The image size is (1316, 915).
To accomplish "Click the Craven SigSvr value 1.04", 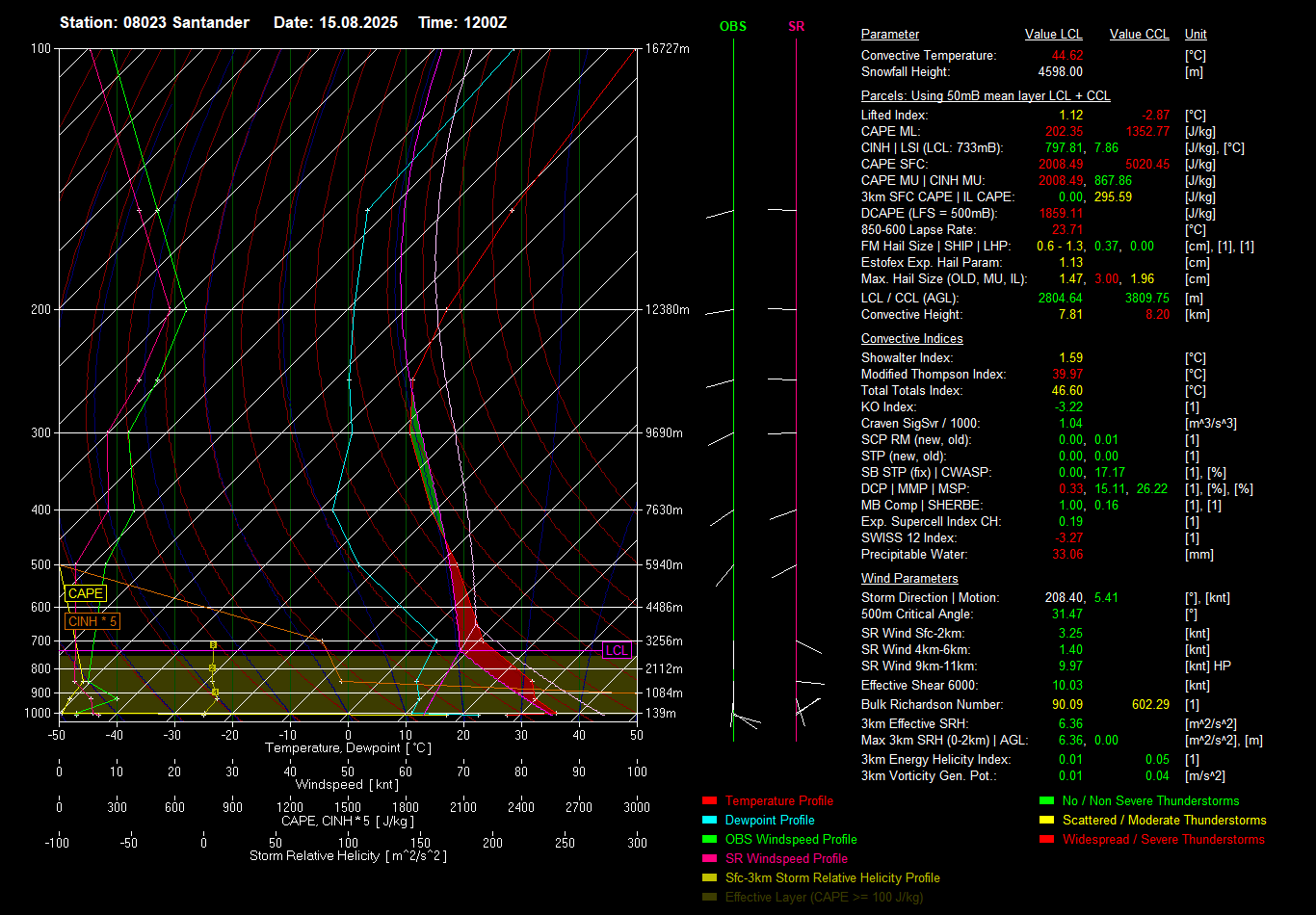I will point(1070,424).
